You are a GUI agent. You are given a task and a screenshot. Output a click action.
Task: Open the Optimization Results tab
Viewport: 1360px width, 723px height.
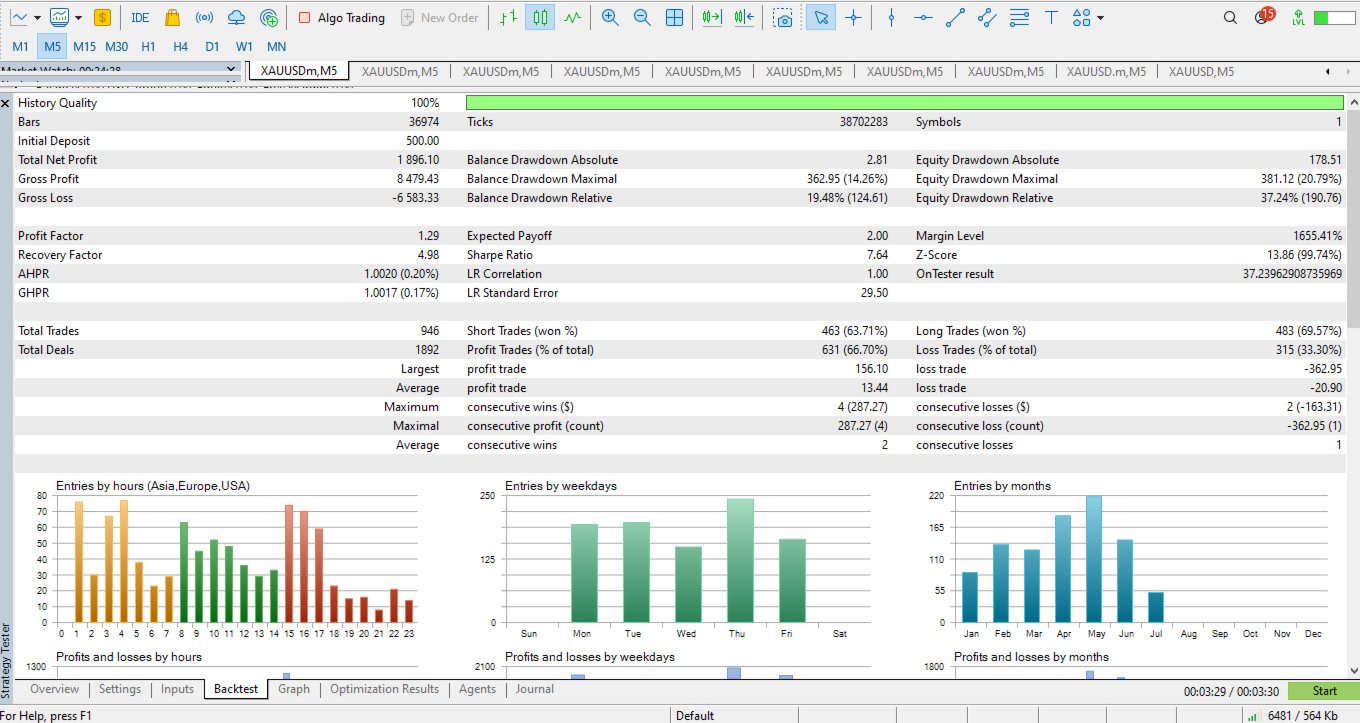pos(384,689)
